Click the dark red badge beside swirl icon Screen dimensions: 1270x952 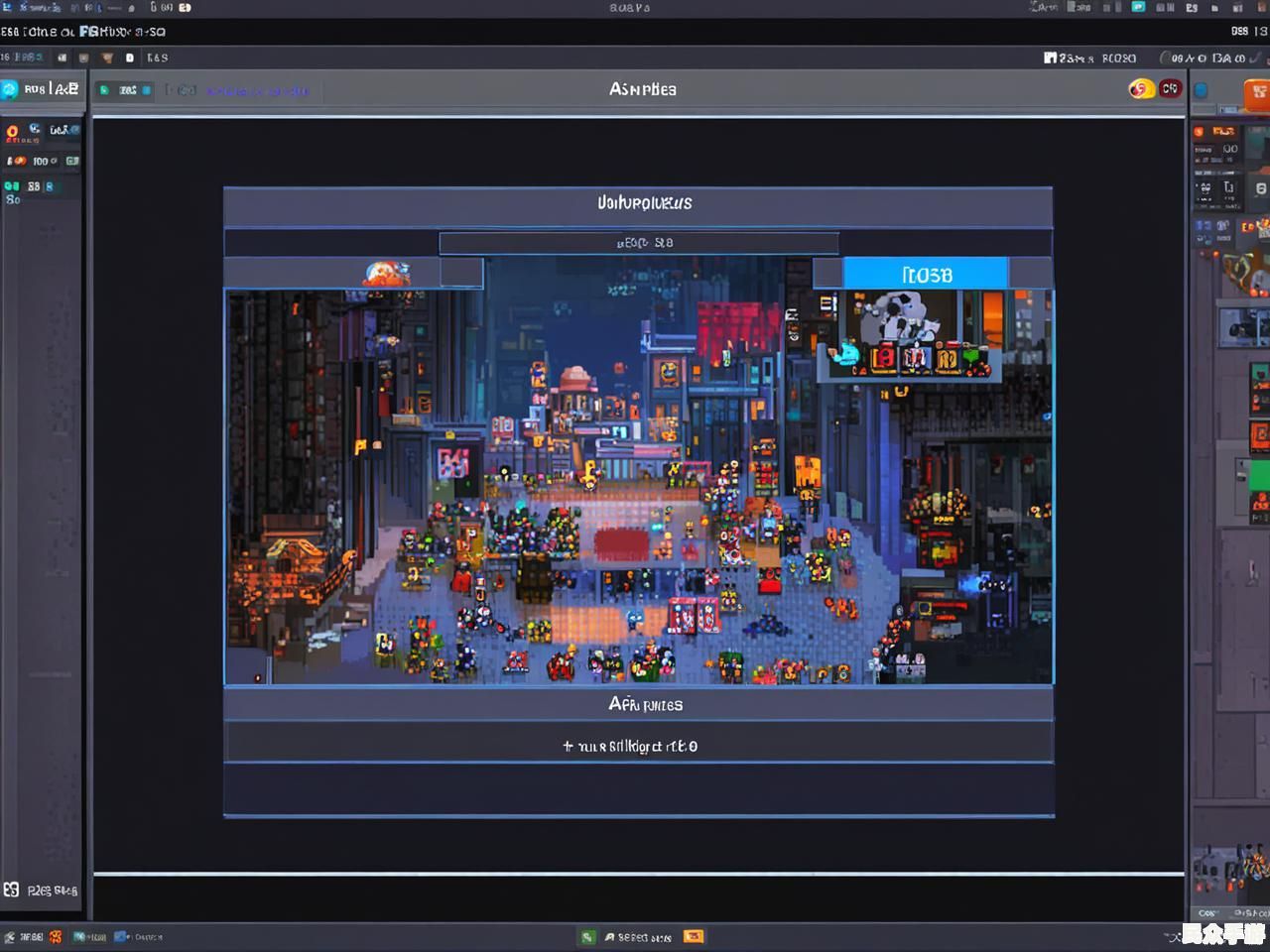point(1171,89)
